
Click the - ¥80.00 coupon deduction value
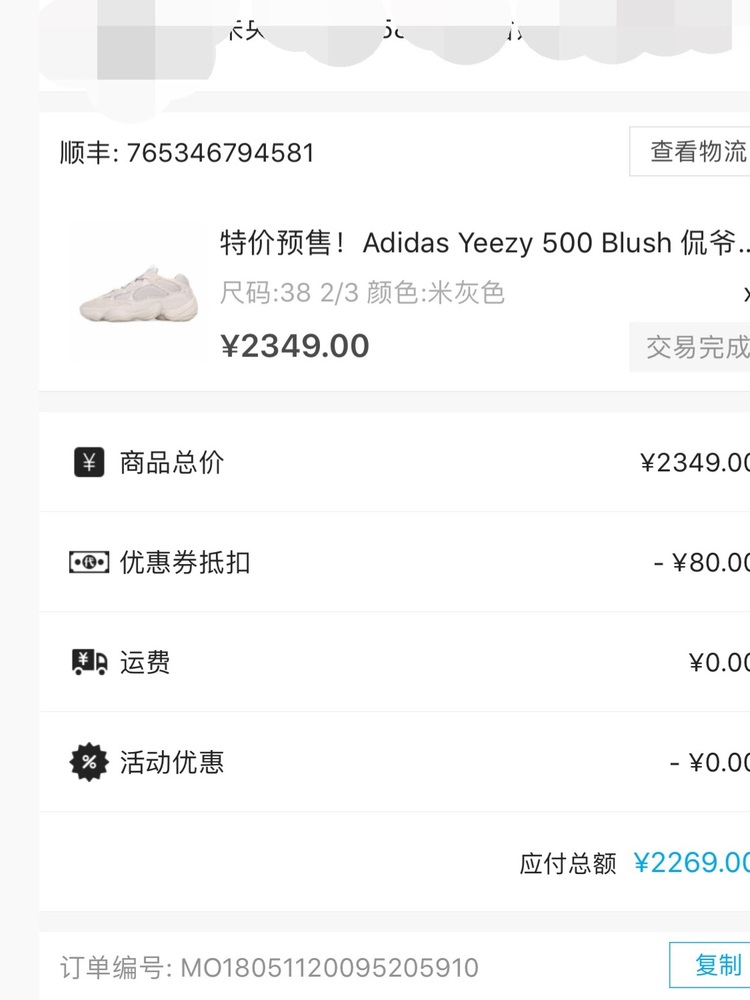[x=702, y=562]
